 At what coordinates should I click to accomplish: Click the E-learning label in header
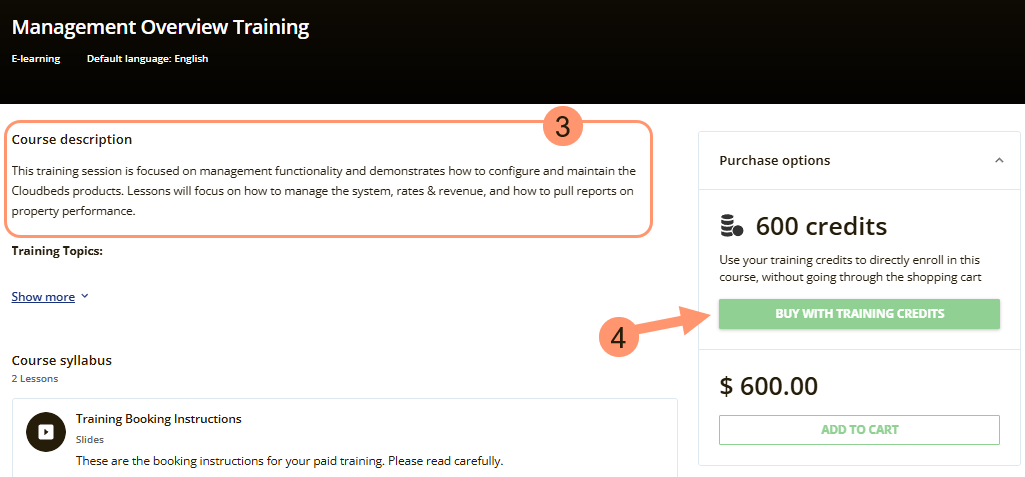point(36,59)
